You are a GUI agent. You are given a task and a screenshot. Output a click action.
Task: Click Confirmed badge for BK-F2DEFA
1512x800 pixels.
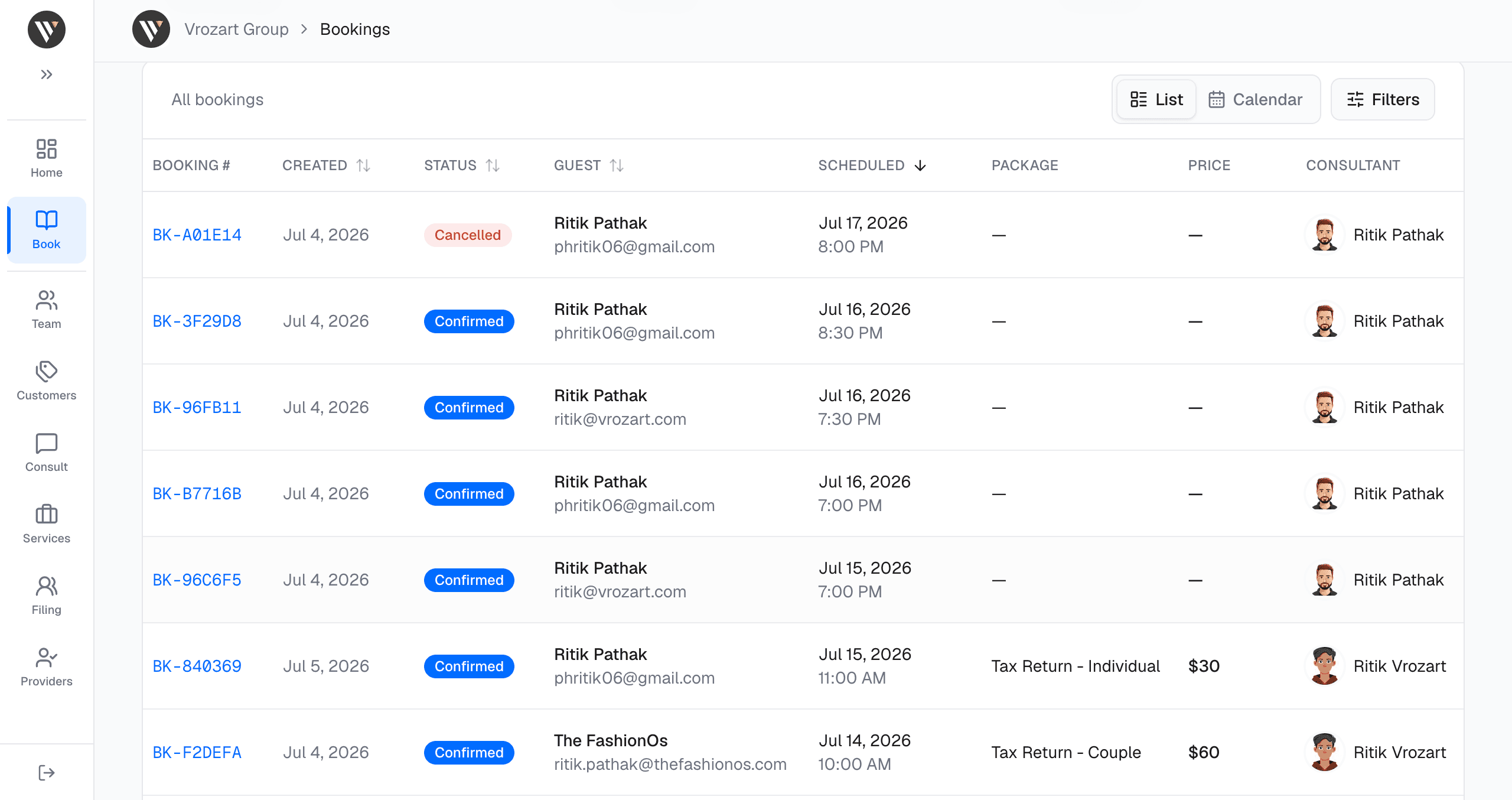point(469,753)
